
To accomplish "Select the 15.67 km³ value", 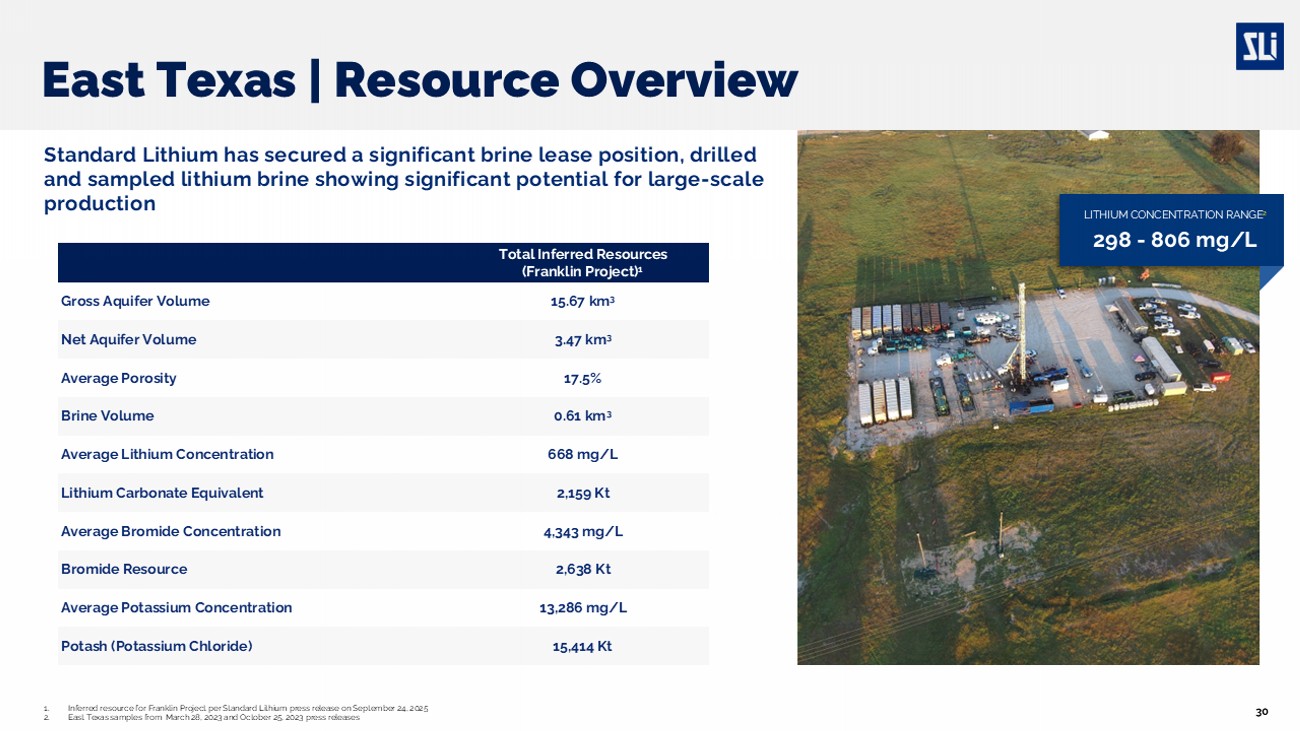I will (x=582, y=301).
